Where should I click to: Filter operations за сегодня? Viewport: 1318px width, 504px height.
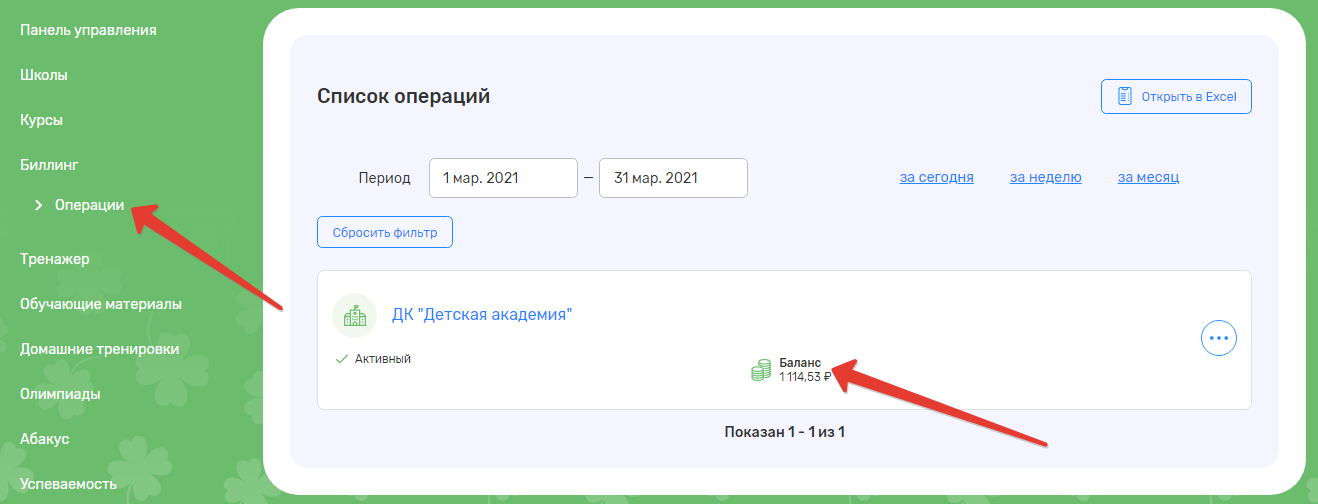937,177
